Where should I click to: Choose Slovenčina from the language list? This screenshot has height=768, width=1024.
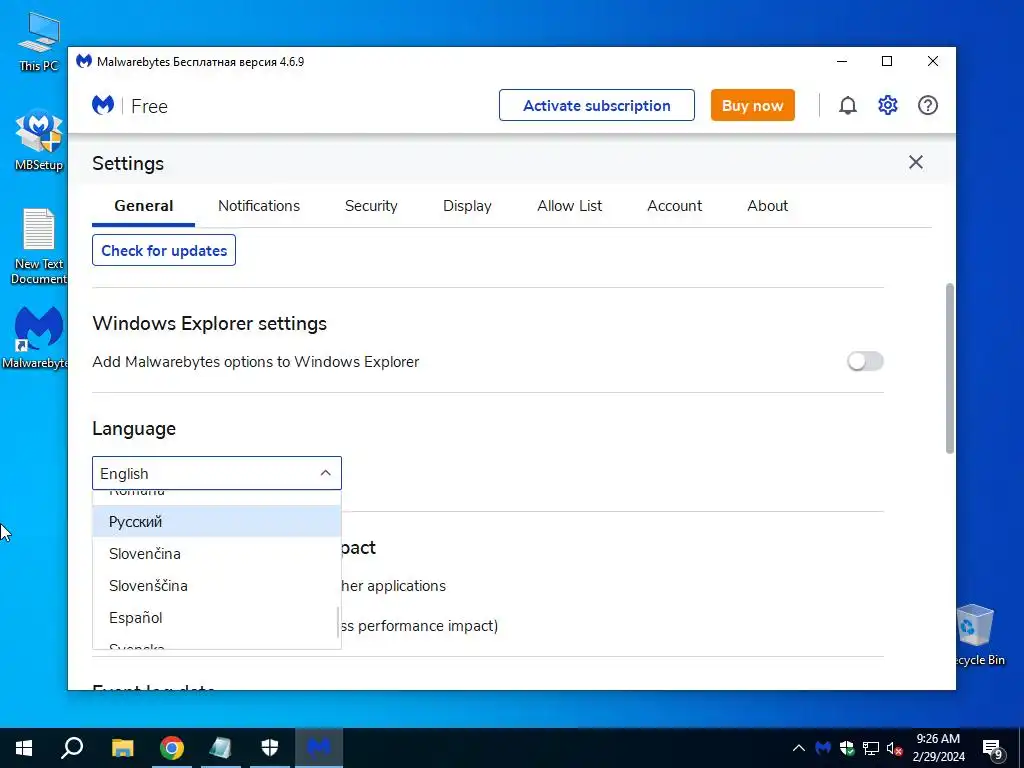(217, 553)
